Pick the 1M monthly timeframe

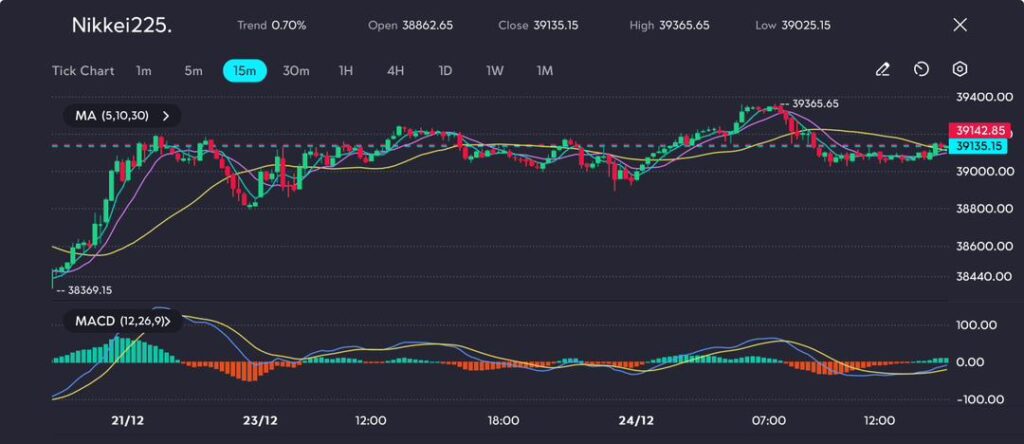[545, 71]
